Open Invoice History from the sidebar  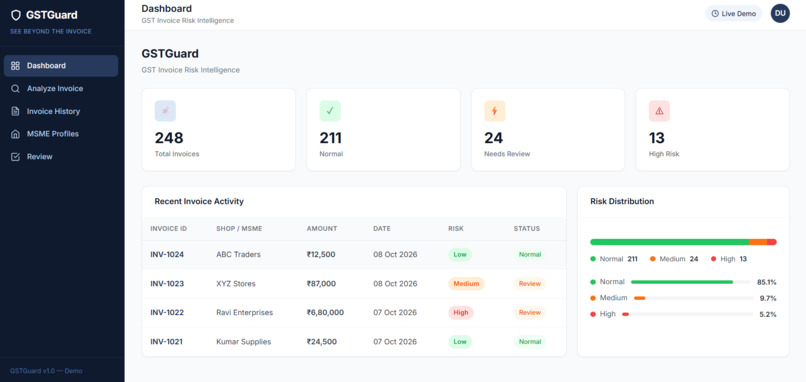point(61,111)
